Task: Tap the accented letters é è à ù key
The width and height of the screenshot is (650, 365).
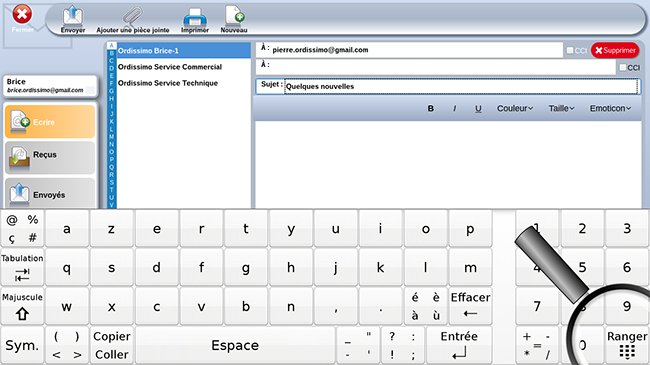Action: coord(425,307)
